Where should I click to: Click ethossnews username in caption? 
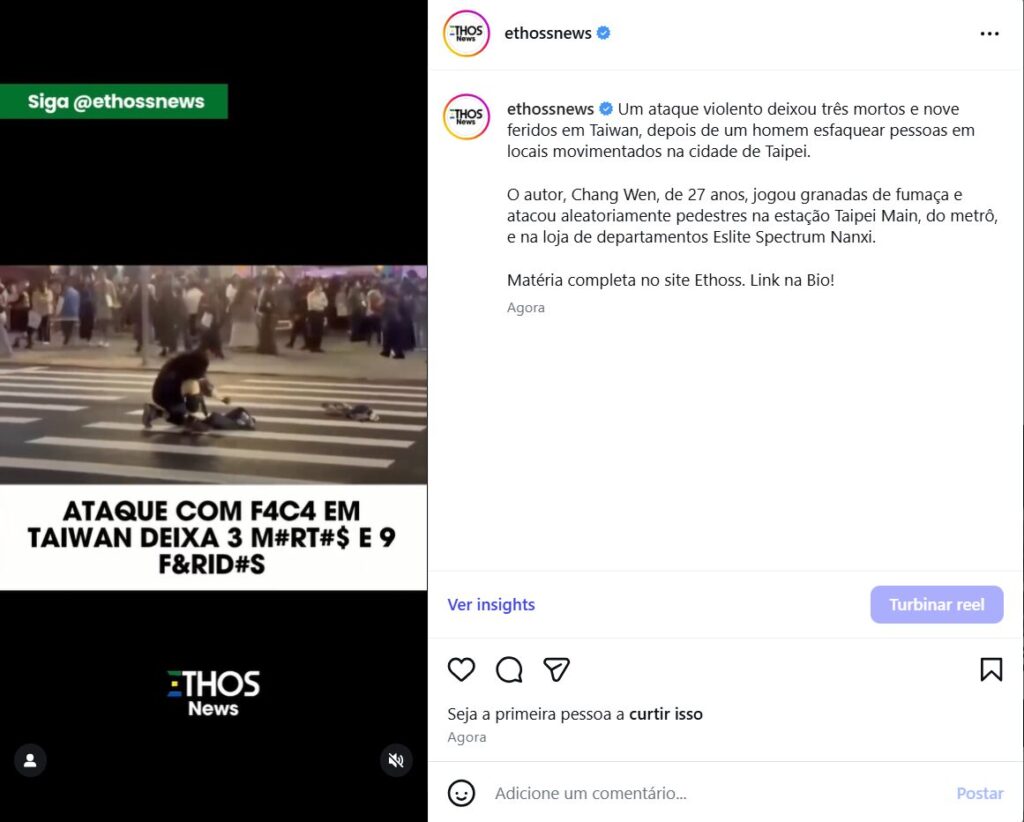point(550,109)
